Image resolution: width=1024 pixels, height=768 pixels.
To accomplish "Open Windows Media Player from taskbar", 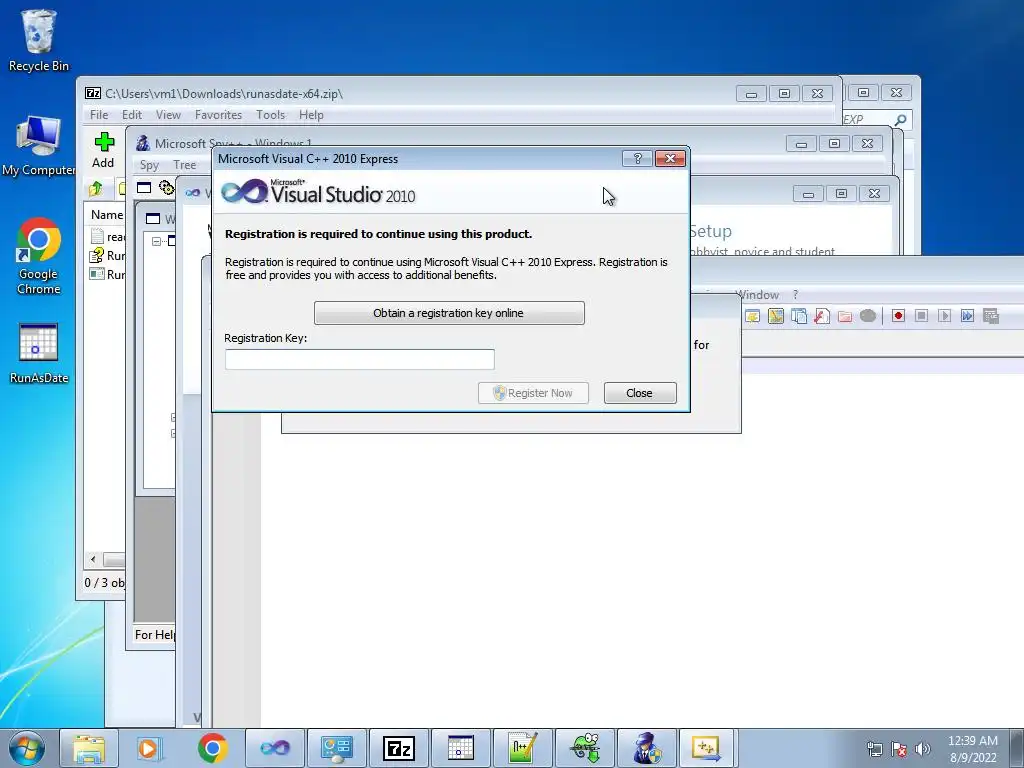I will coord(150,748).
